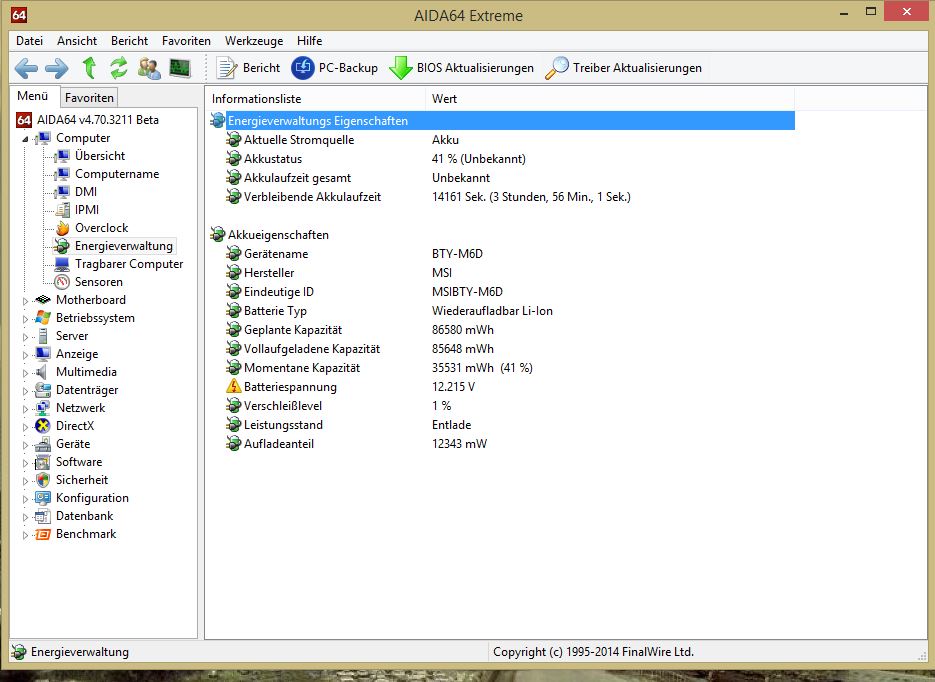Open the Favoriten menu
This screenshot has width=935, height=682.
(x=186, y=41)
